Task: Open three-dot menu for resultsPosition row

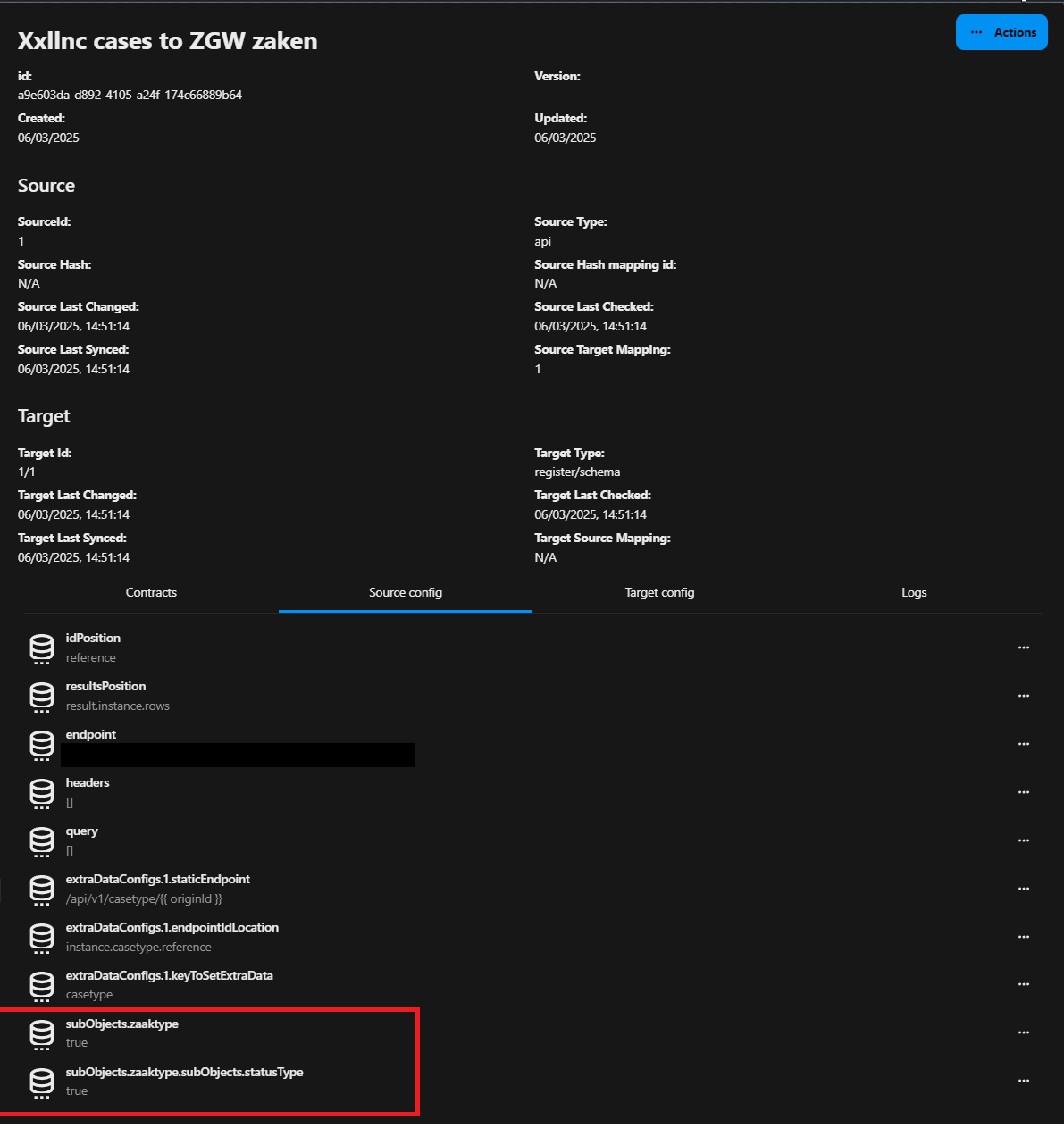Action: click(x=1024, y=696)
